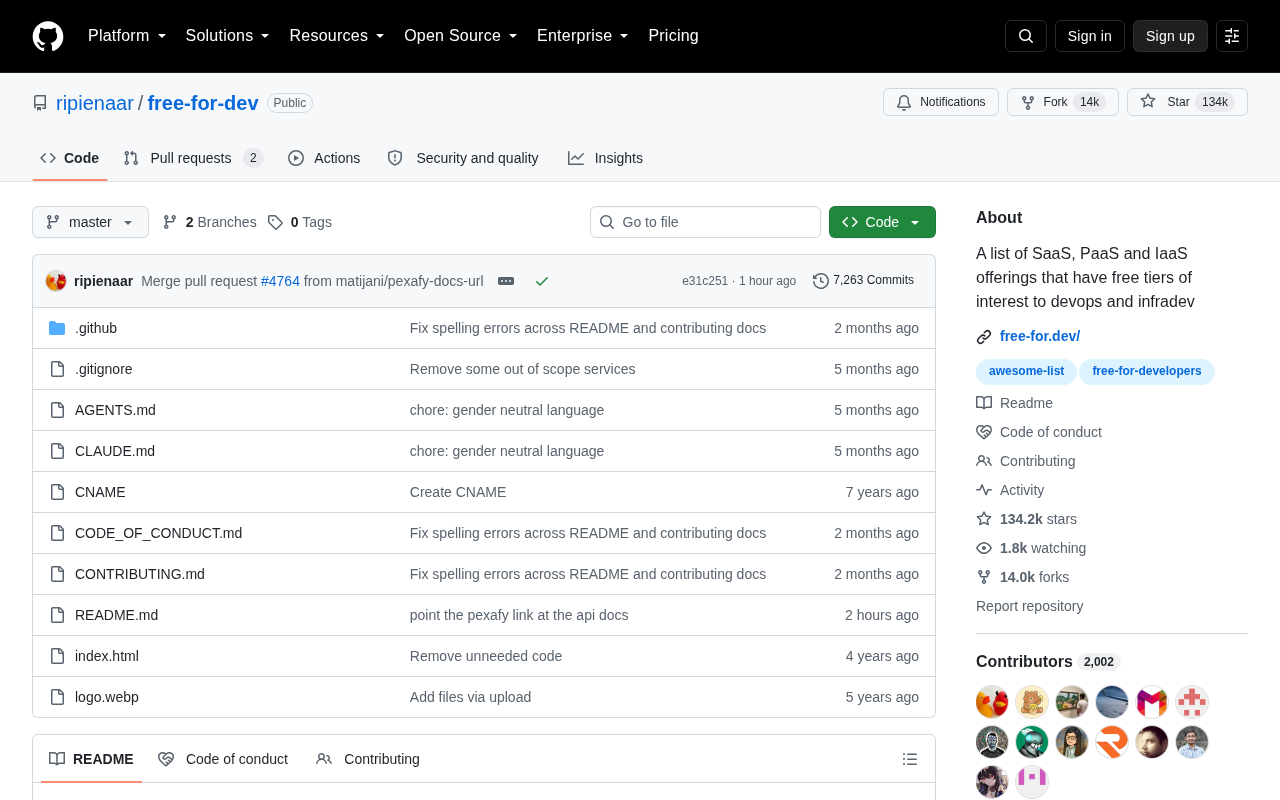Image resolution: width=1280 pixels, height=800 pixels.
Task: Click the AGENTS.md file icon
Action: [57, 410]
